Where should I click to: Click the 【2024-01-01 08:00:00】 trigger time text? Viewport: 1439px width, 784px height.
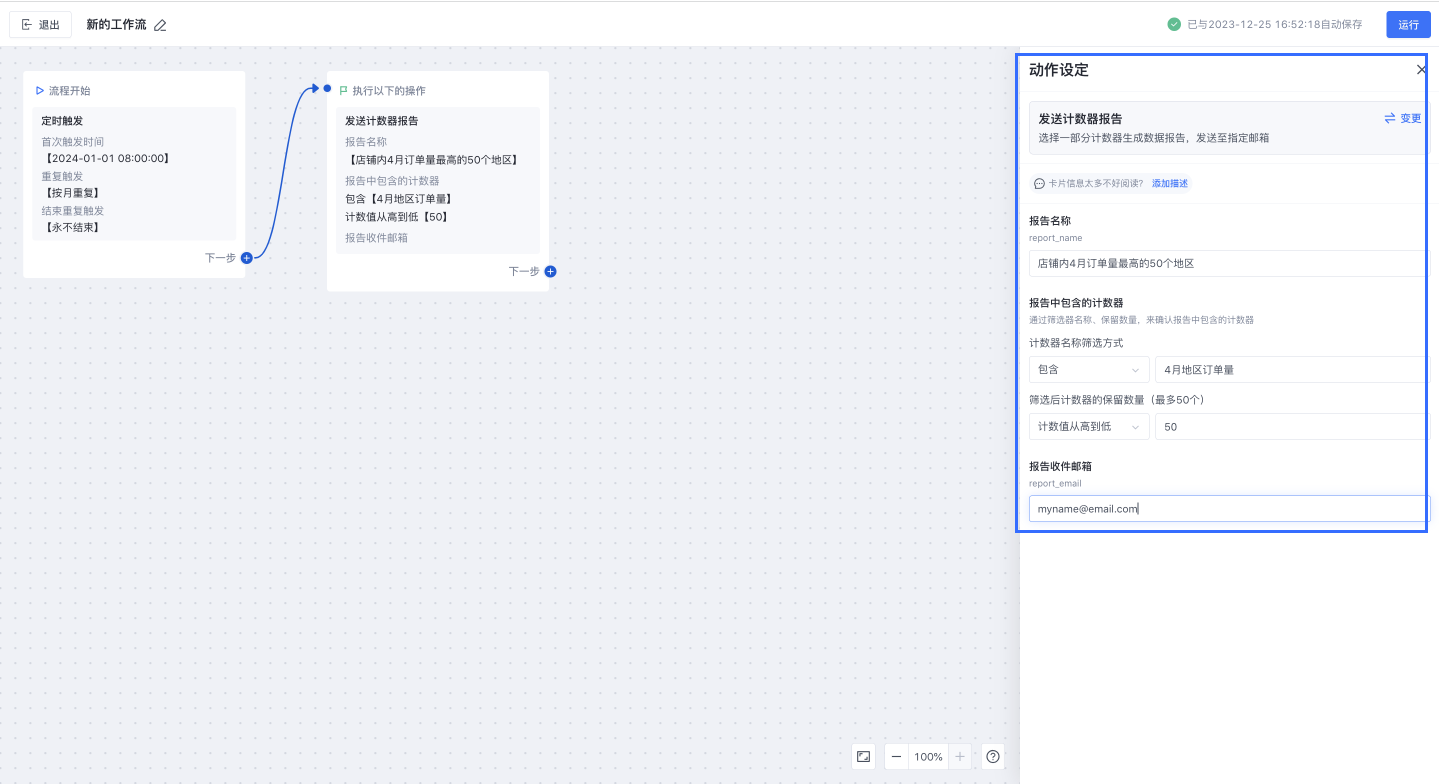107,159
